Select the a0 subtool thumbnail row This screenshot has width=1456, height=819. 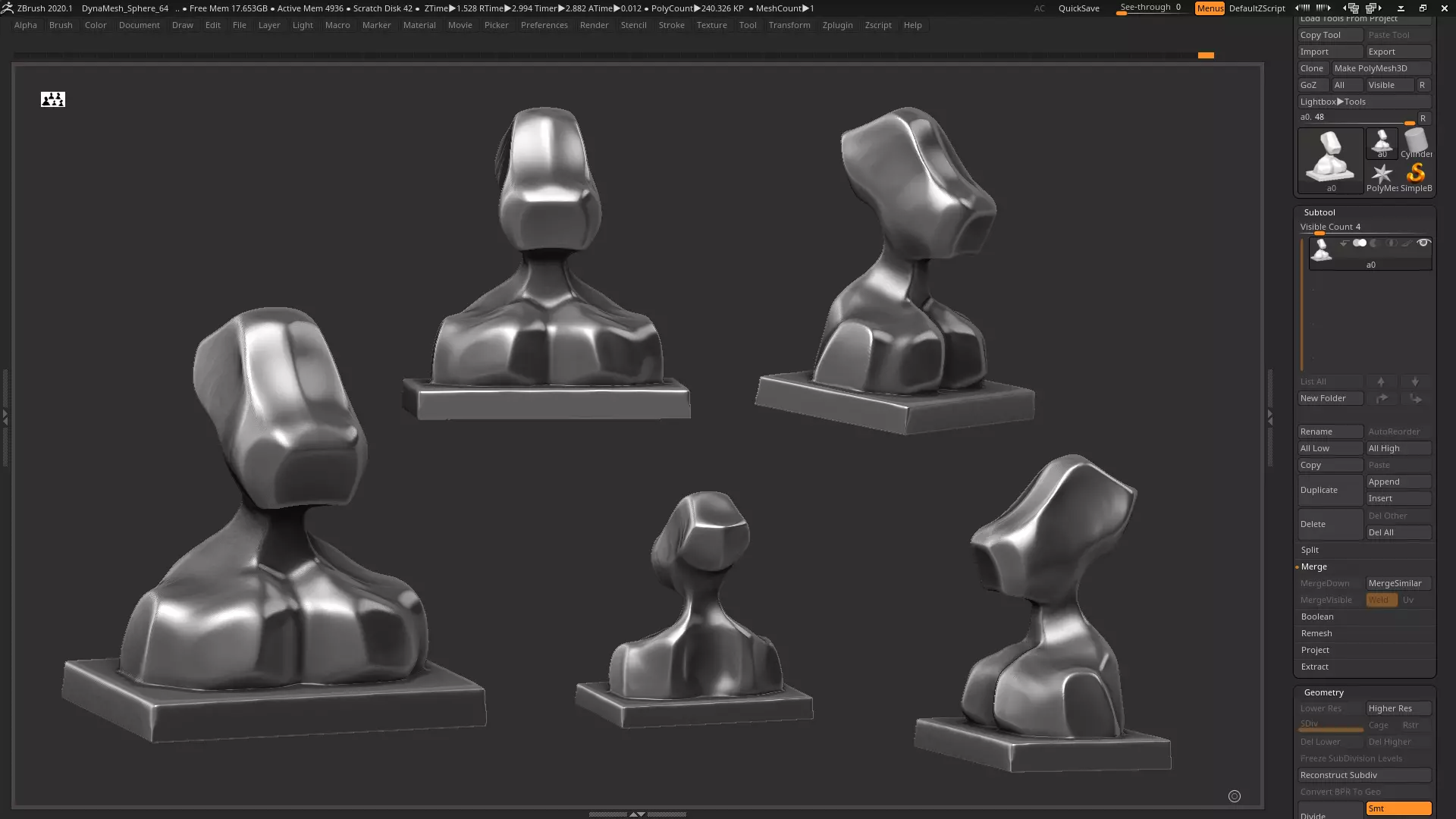(x=1370, y=253)
